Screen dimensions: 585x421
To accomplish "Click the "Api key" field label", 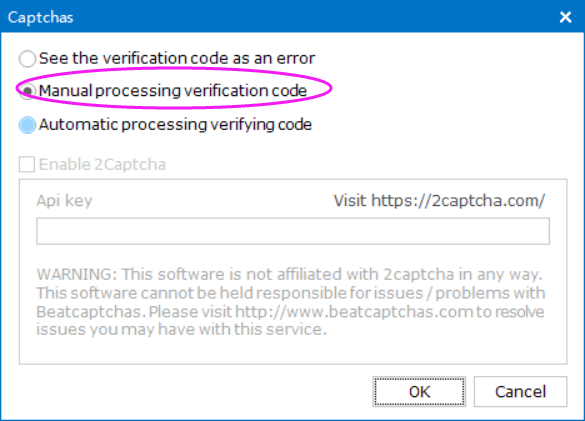I will pos(64,200).
